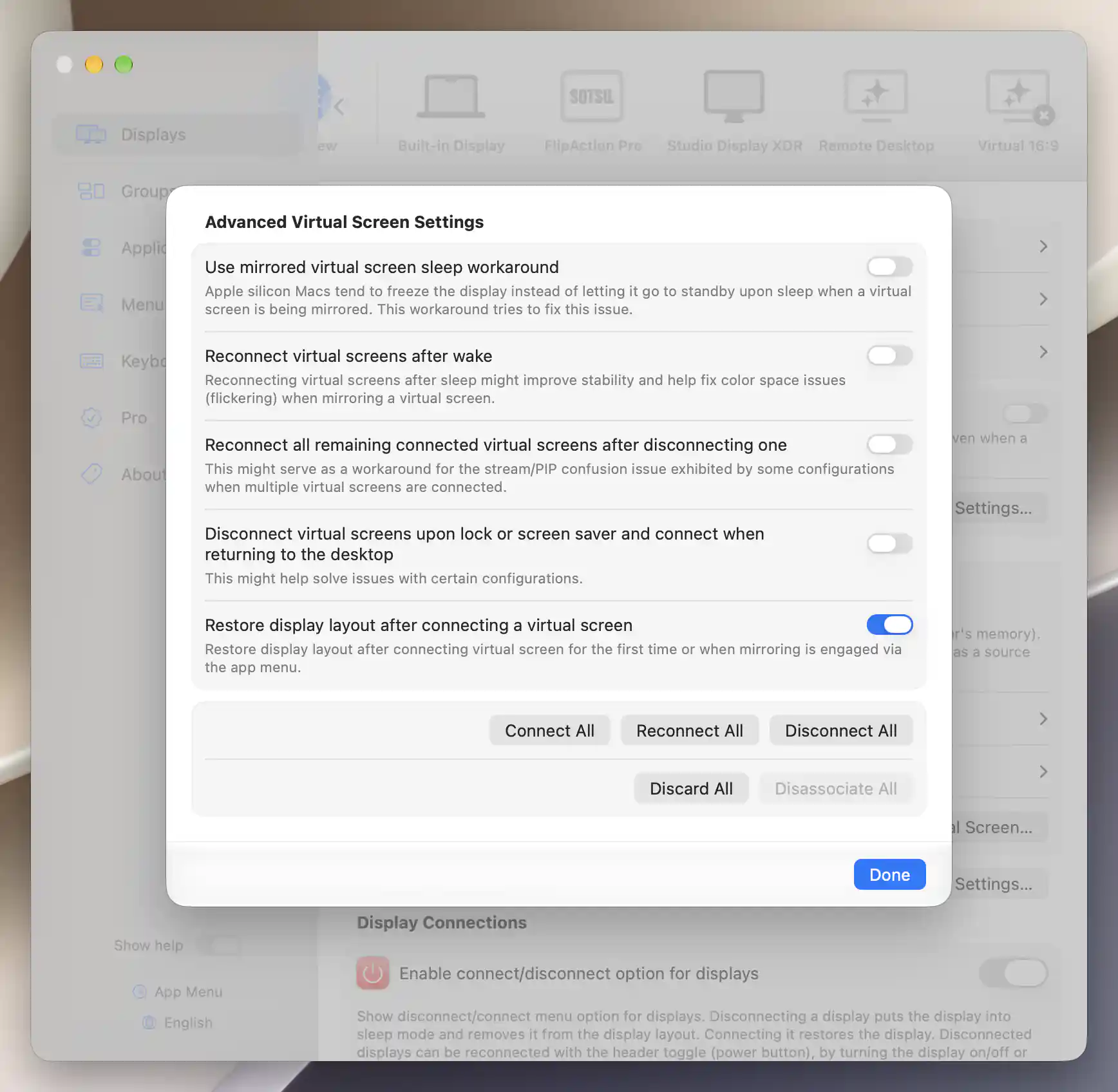Toggle mirrored virtual screen sleep workaround switch
The image size is (1118, 1092).
889,267
